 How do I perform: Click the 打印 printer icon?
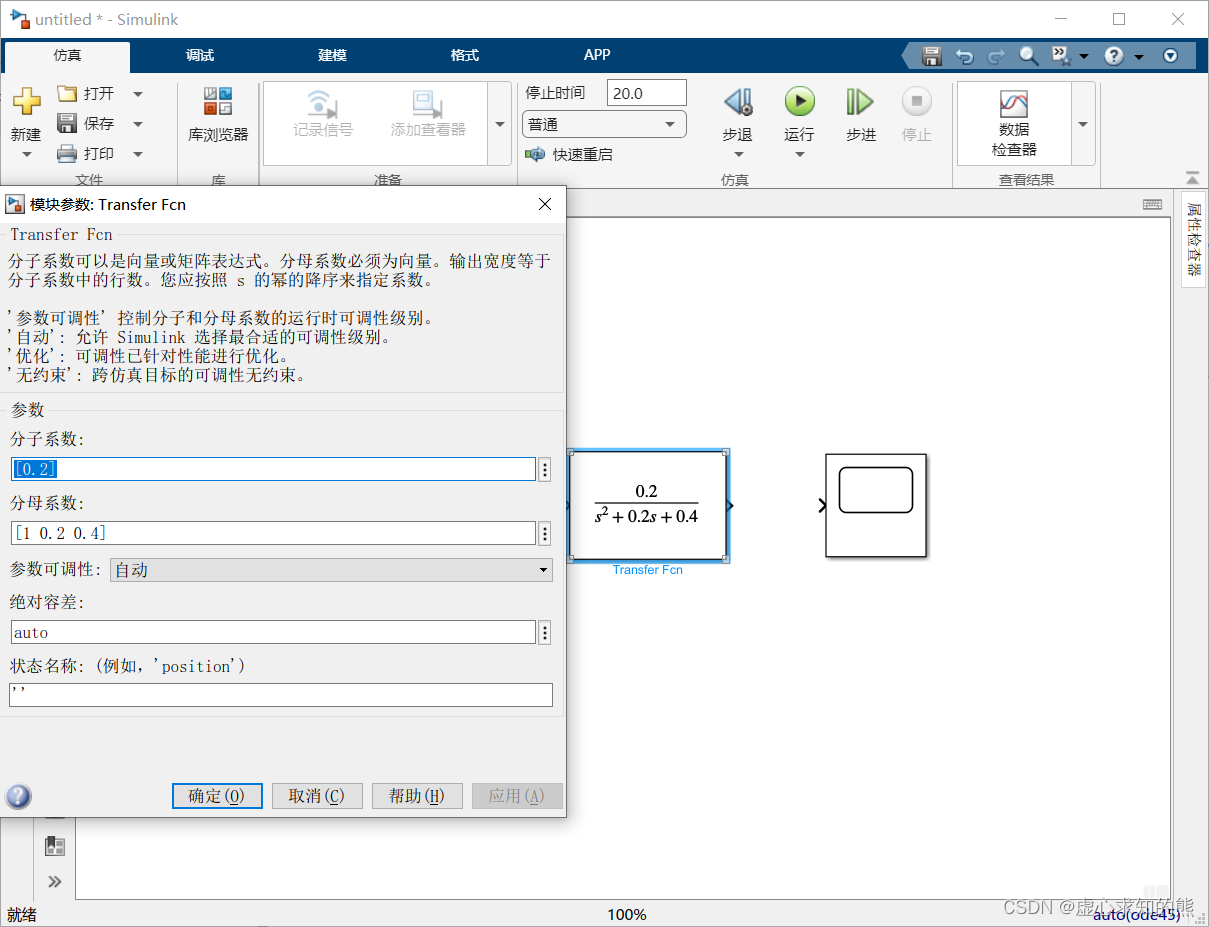point(67,154)
